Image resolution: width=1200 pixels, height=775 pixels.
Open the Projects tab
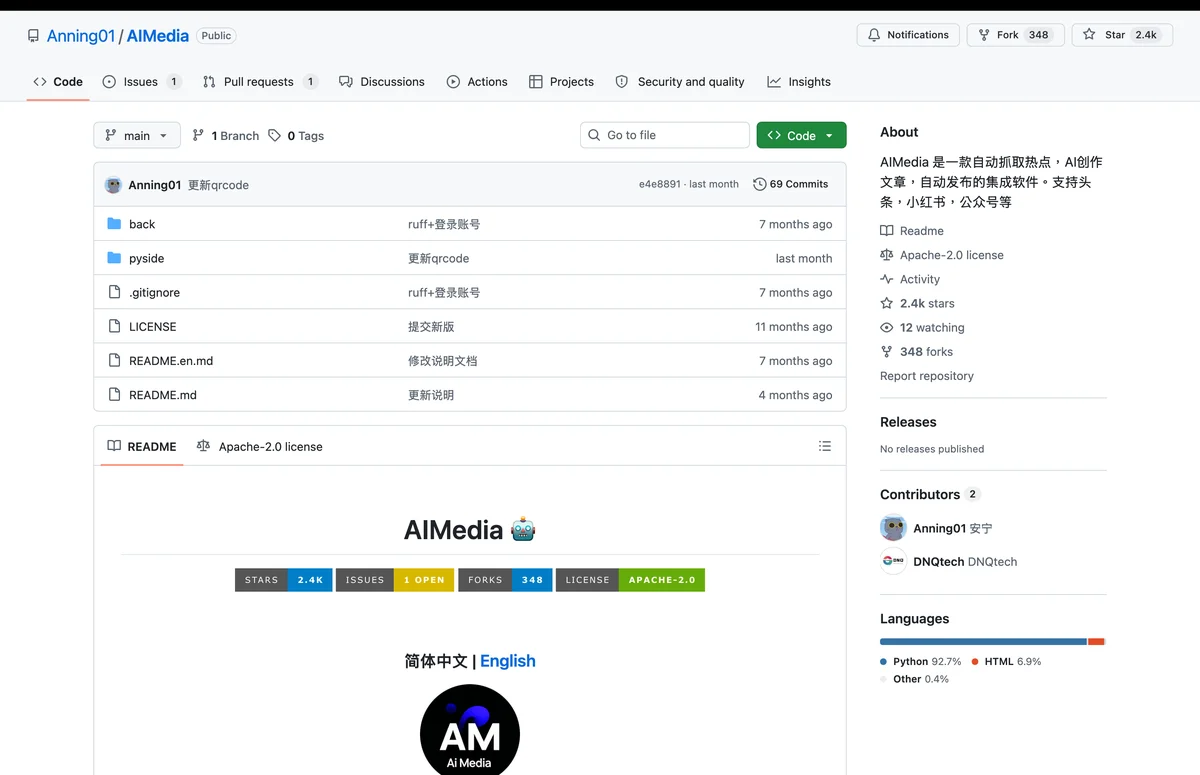pos(561,82)
